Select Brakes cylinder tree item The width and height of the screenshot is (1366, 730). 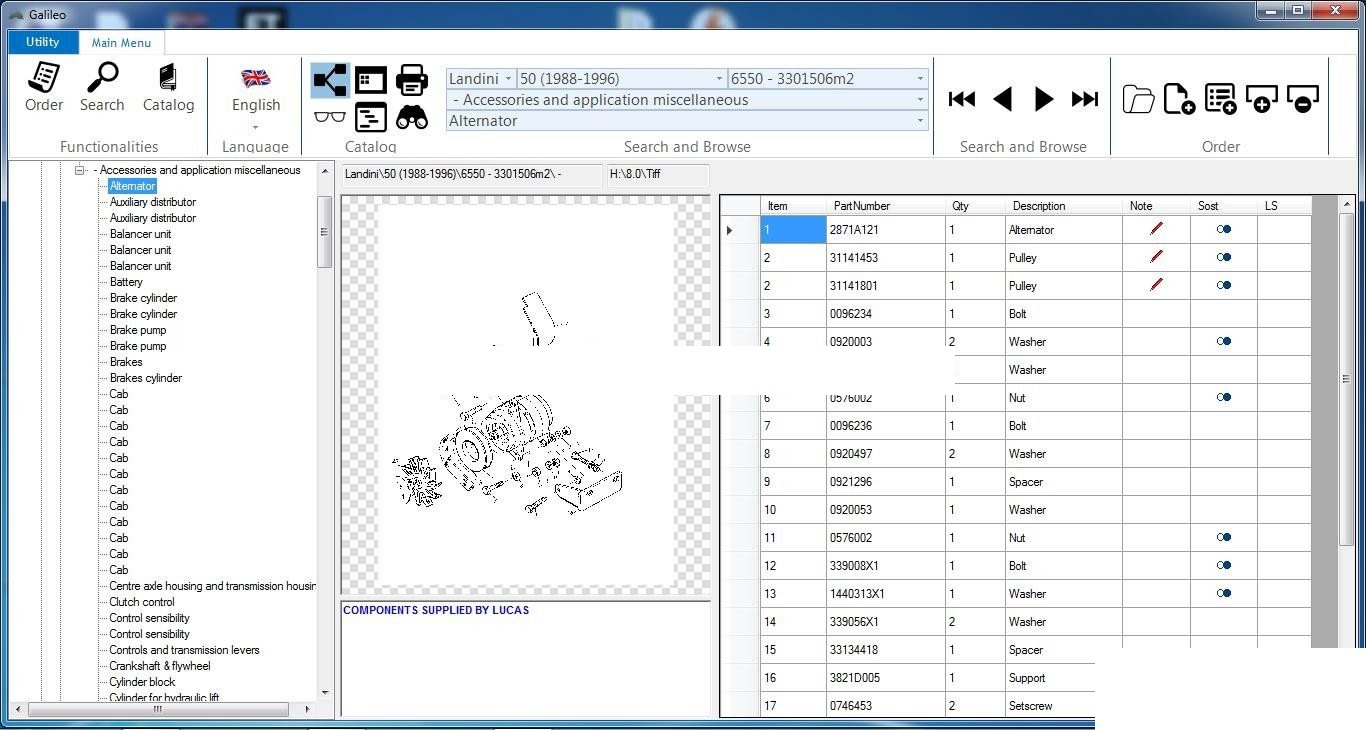(146, 378)
